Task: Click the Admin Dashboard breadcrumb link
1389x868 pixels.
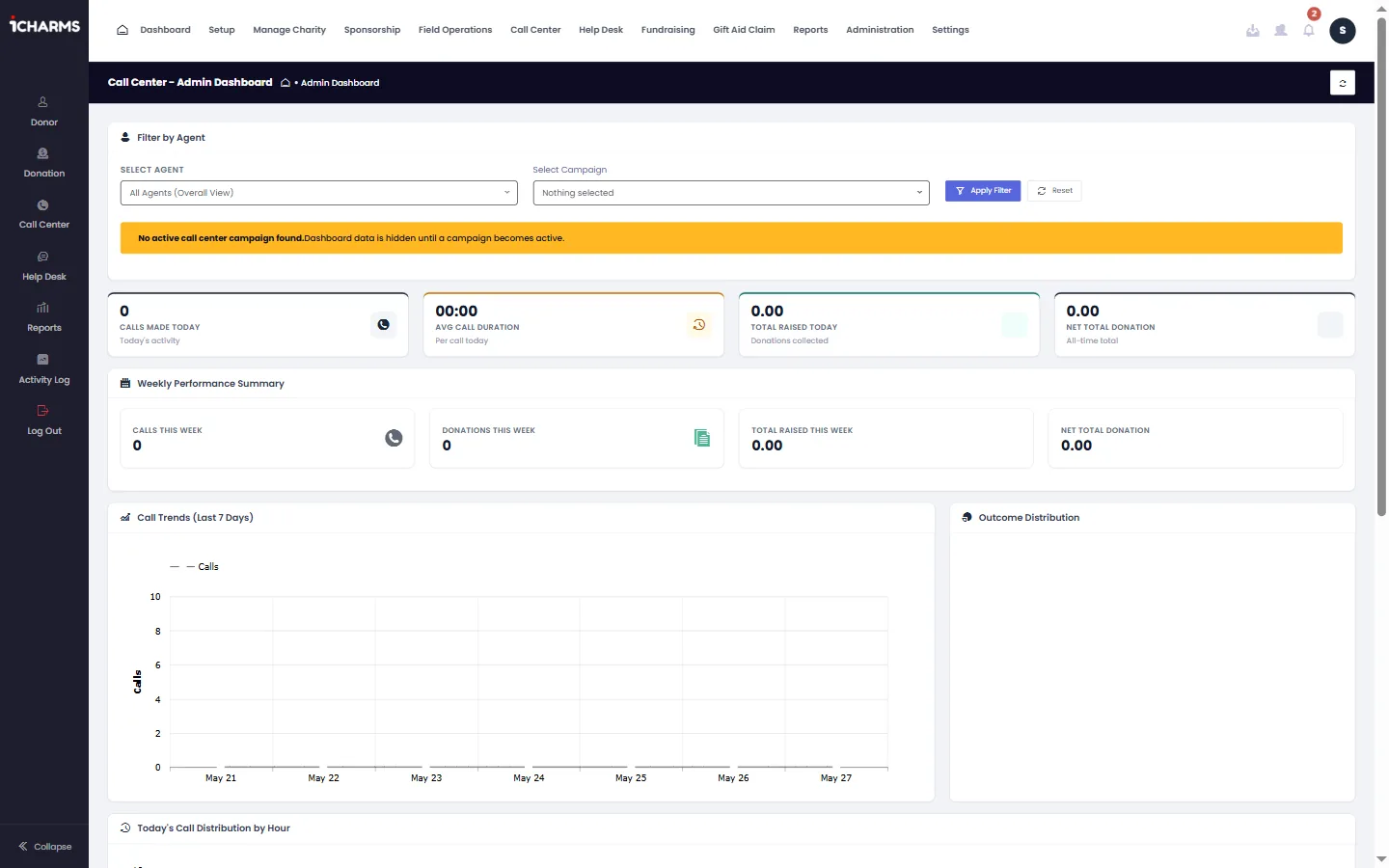Action: tap(340, 83)
